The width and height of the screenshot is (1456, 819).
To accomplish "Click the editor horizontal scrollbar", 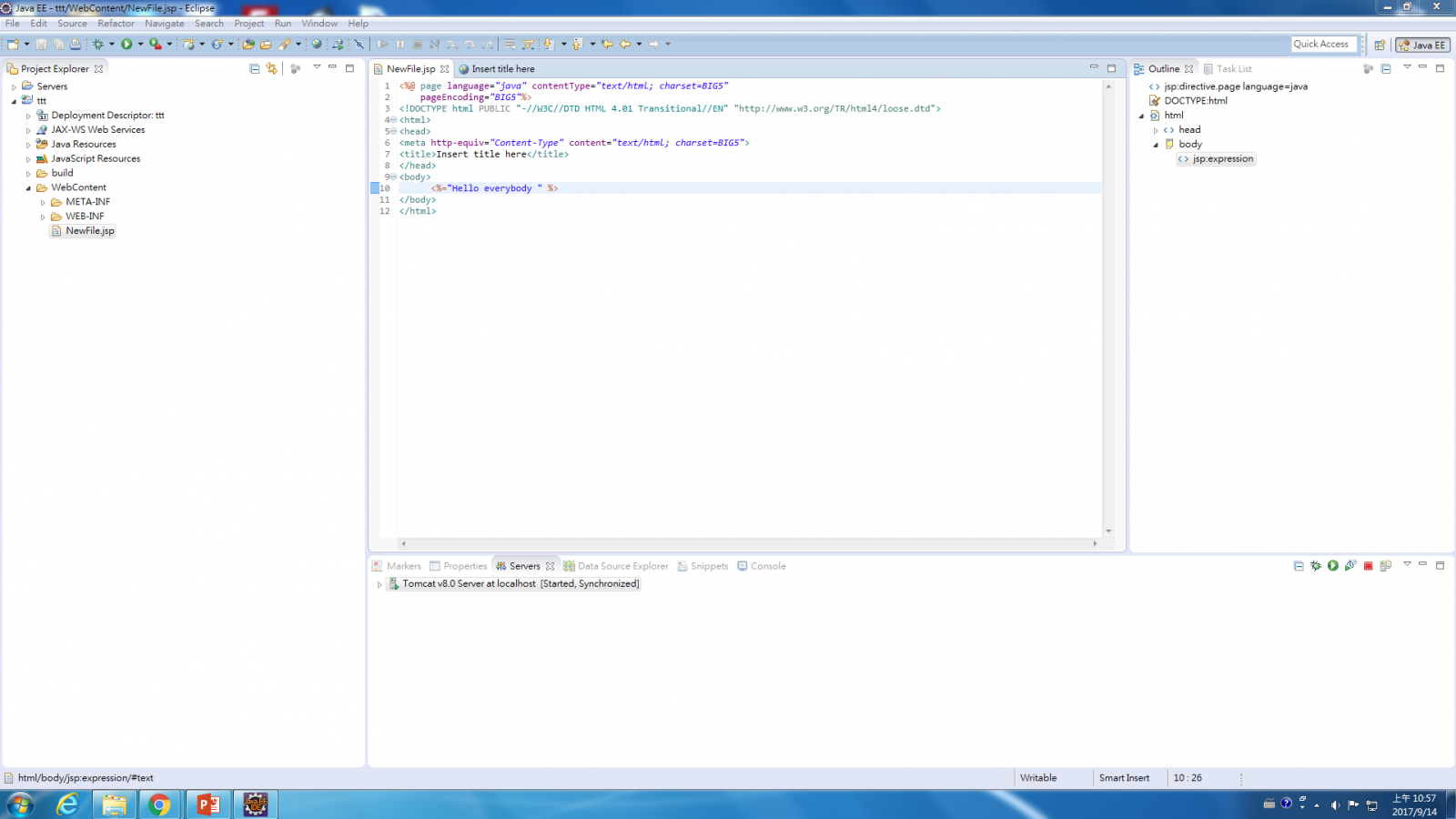I will (748, 543).
